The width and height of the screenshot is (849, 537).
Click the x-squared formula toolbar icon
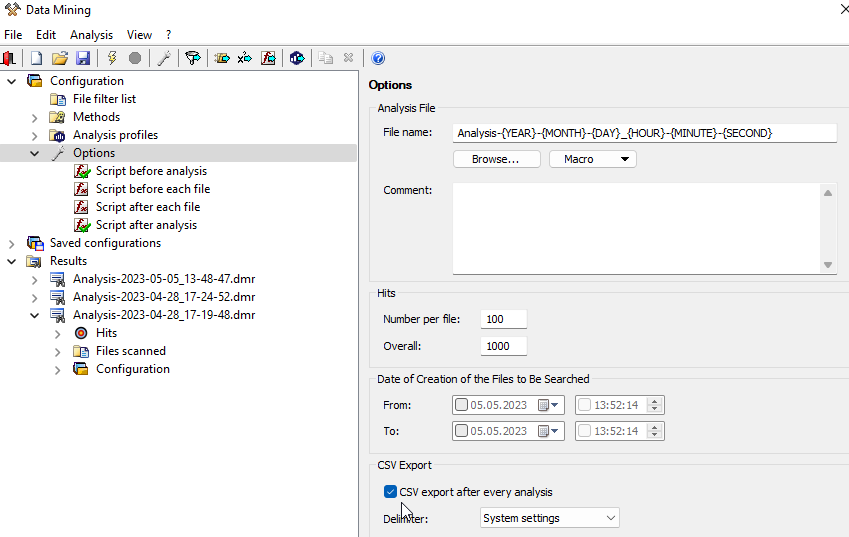pos(245,58)
